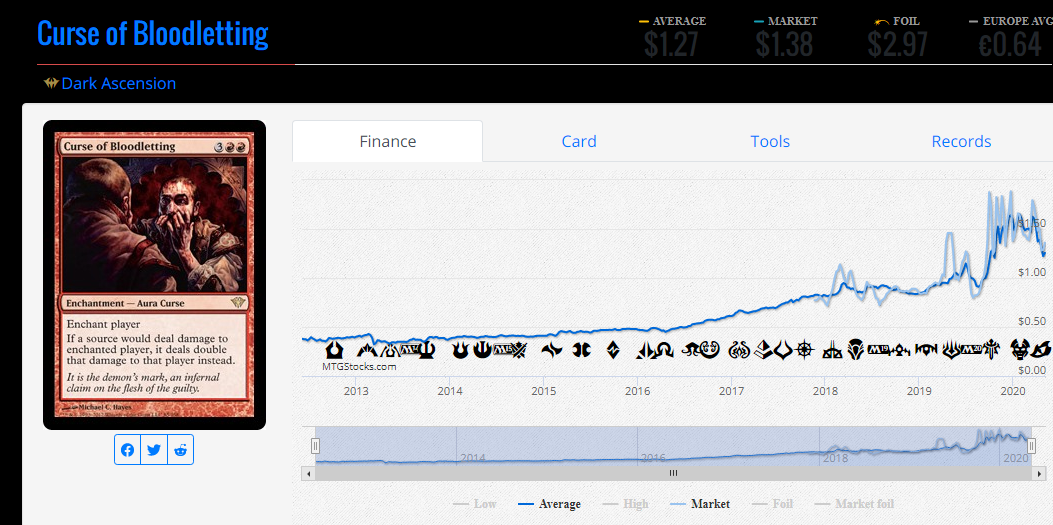Click the 2016 label on the chart axis
Screen dimensions: 1053x525
[x=637, y=391]
